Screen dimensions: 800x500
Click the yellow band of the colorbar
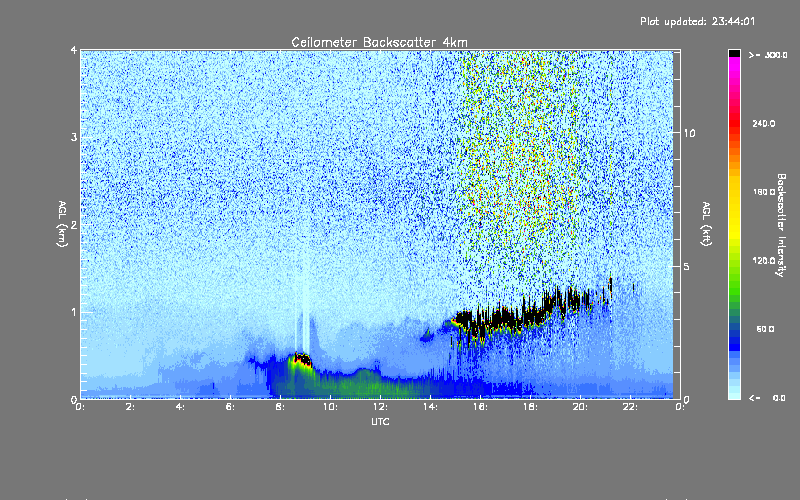pos(734,209)
